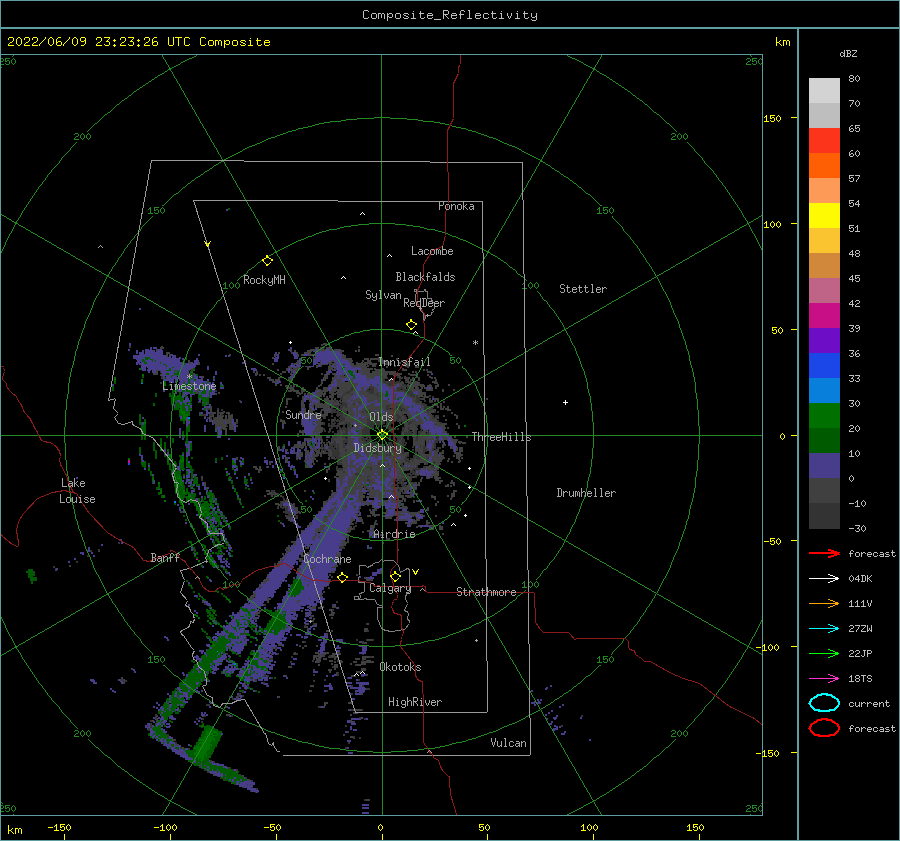Screen dimensions: 900x841
Task: Click the Blackfalds city label
Action: point(425,277)
